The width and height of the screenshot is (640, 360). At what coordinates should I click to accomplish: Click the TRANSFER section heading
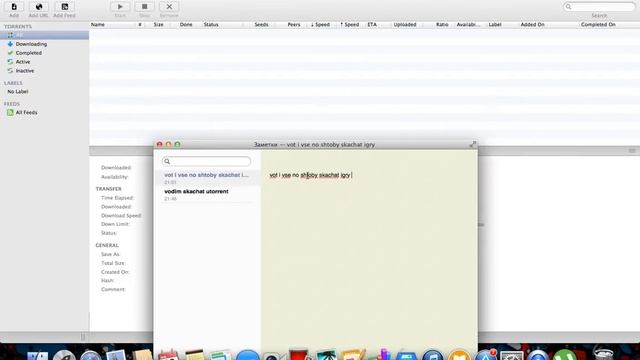[x=109, y=189]
